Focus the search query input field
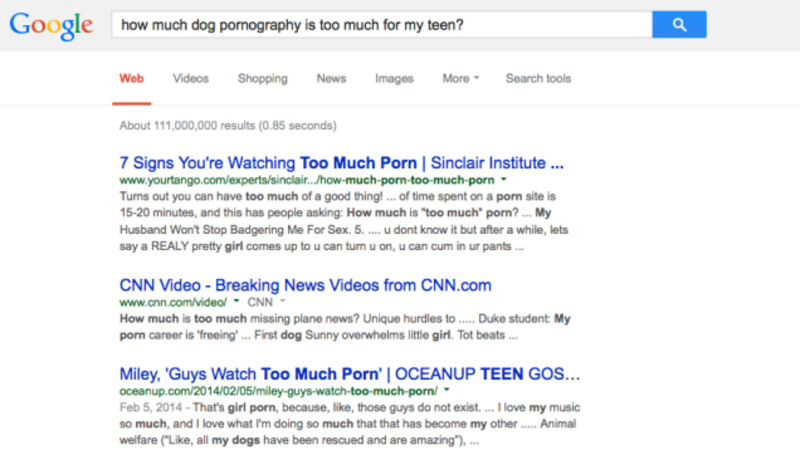 (380, 24)
